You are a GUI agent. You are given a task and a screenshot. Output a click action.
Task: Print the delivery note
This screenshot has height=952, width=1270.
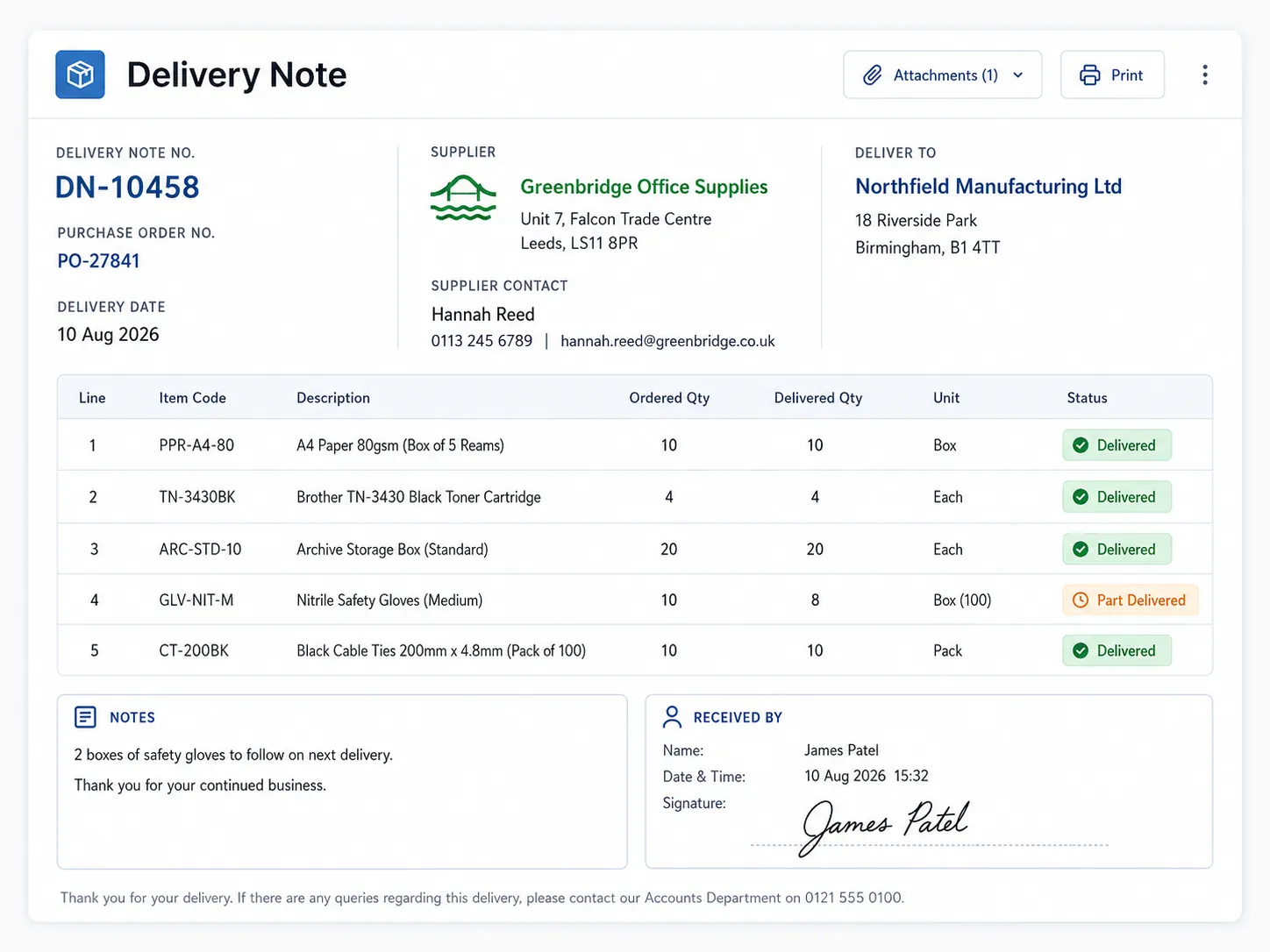[x=1112, y=75]
